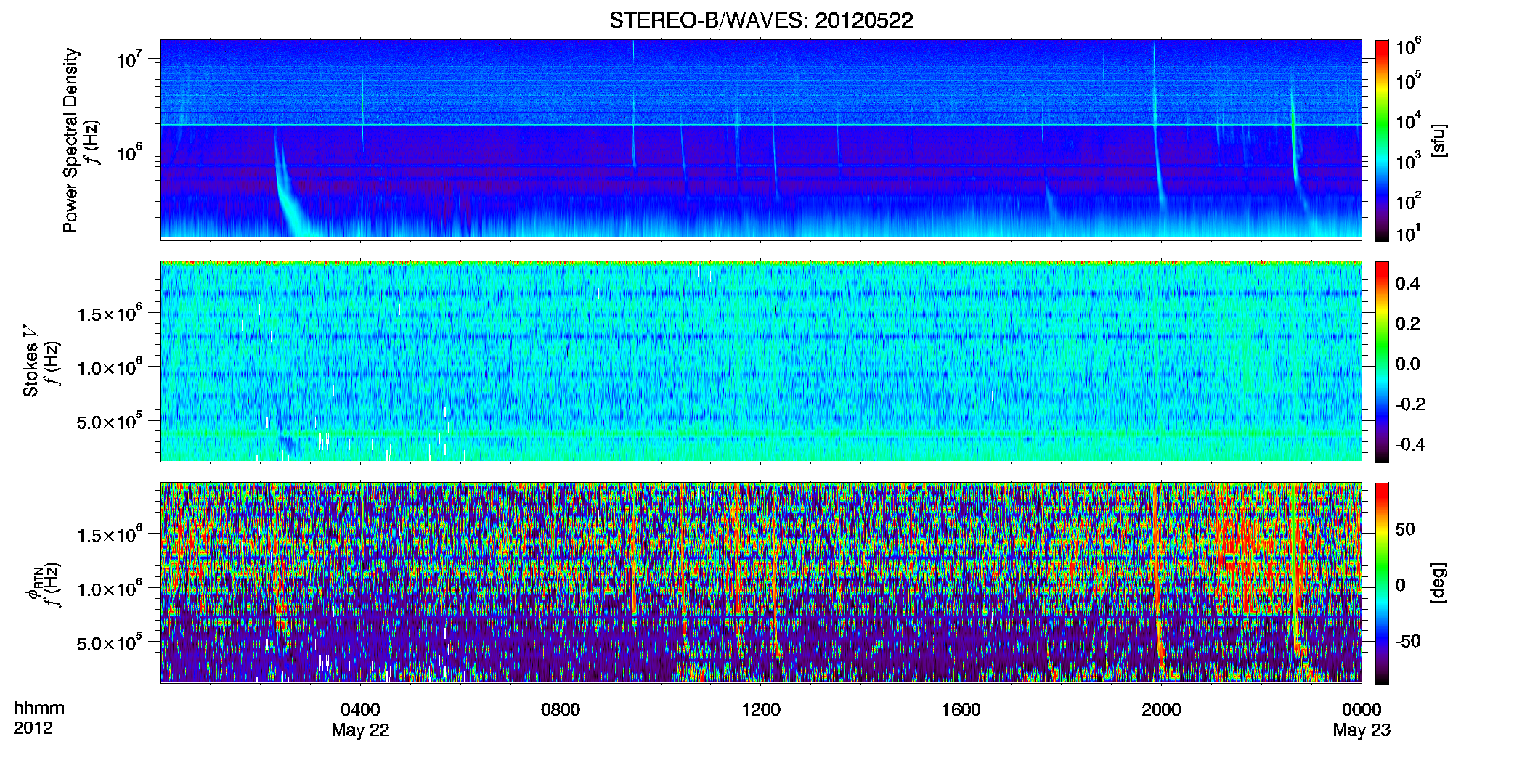
Task: Select the "Power Spectral Density" axis label
Action: pos(70,140)
